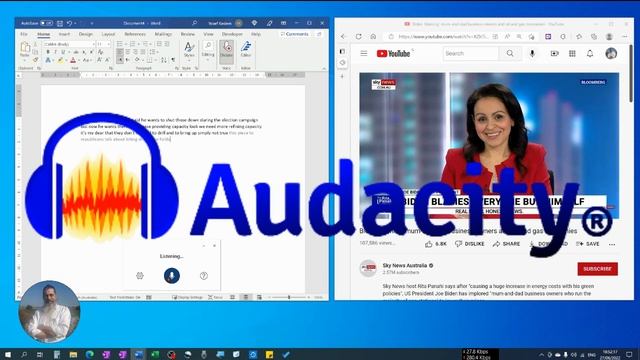Toggle Italic formatting in Word
Screen dimensions: 640x360
click(x=56, y=52)
